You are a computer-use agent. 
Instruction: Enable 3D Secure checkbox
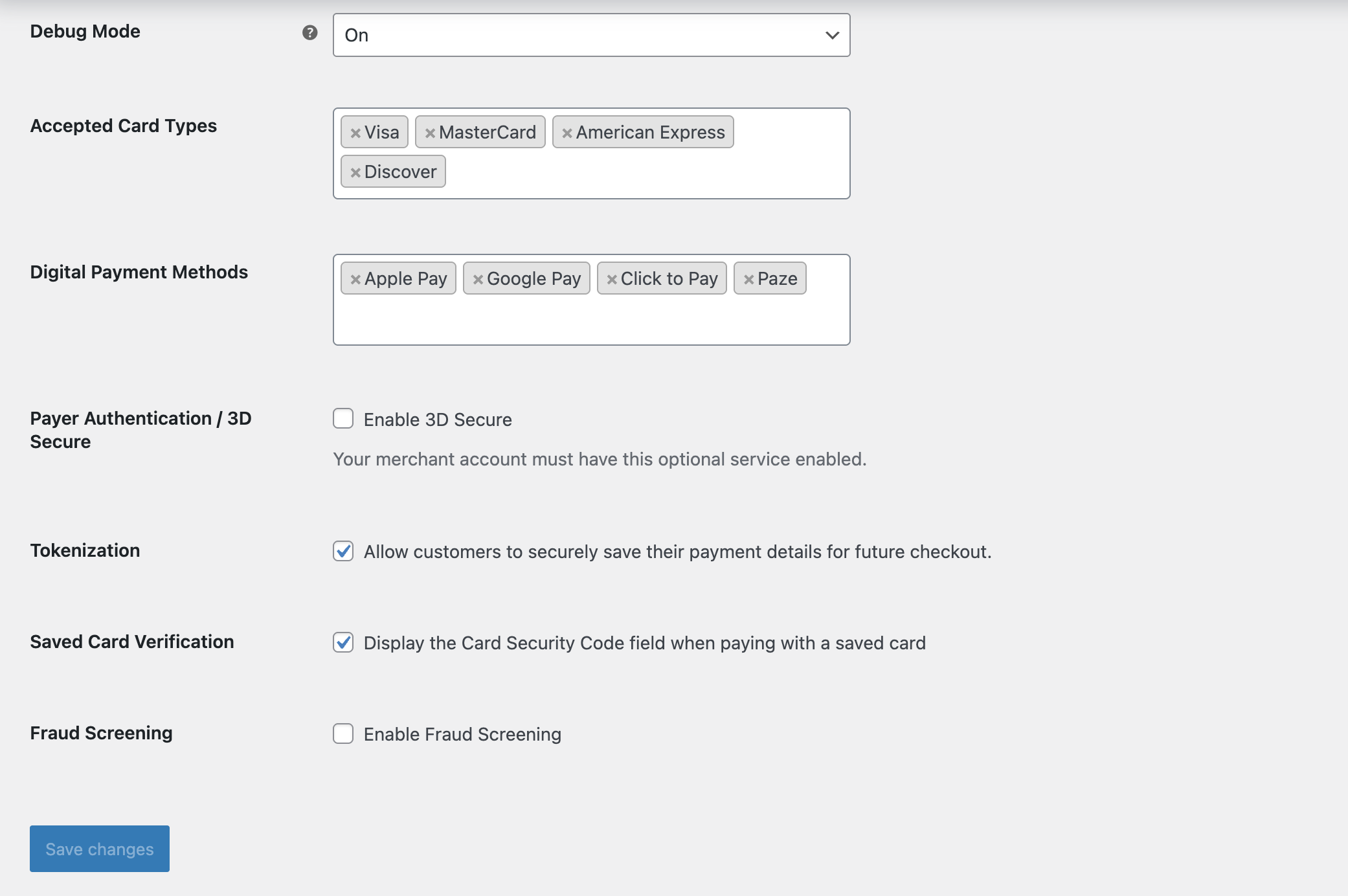tap(343, 419)
